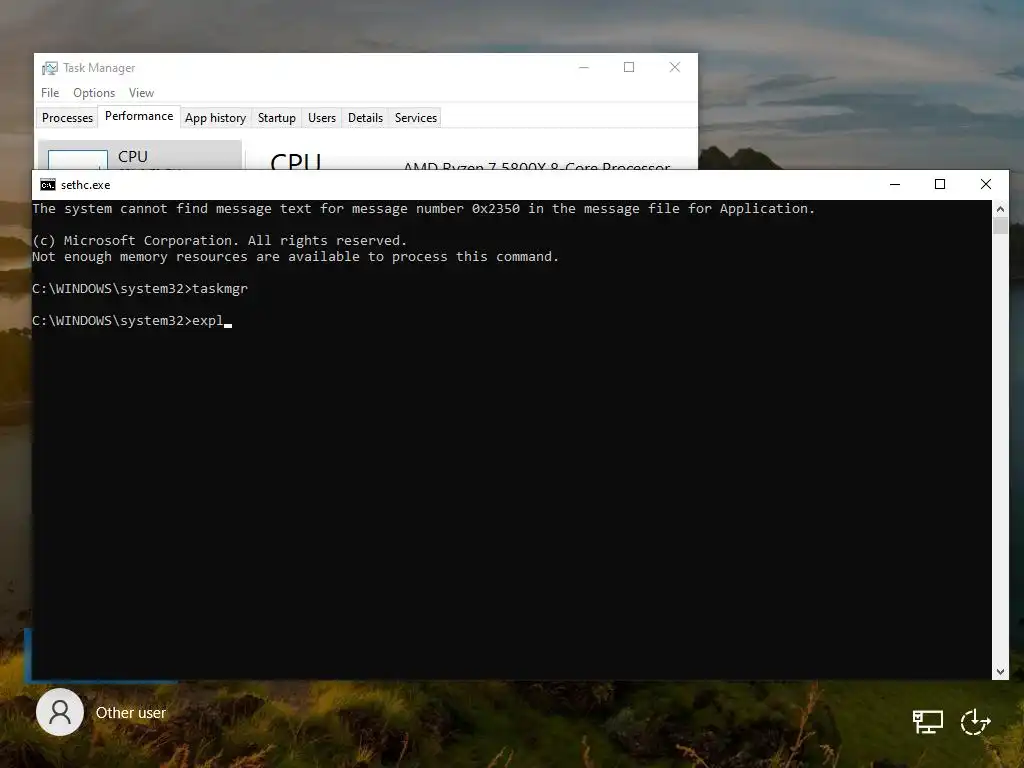The height and width of the screenshot is (768, 1024).
Task: Close the sethc.exe console window
Action: tap(985, 185)
